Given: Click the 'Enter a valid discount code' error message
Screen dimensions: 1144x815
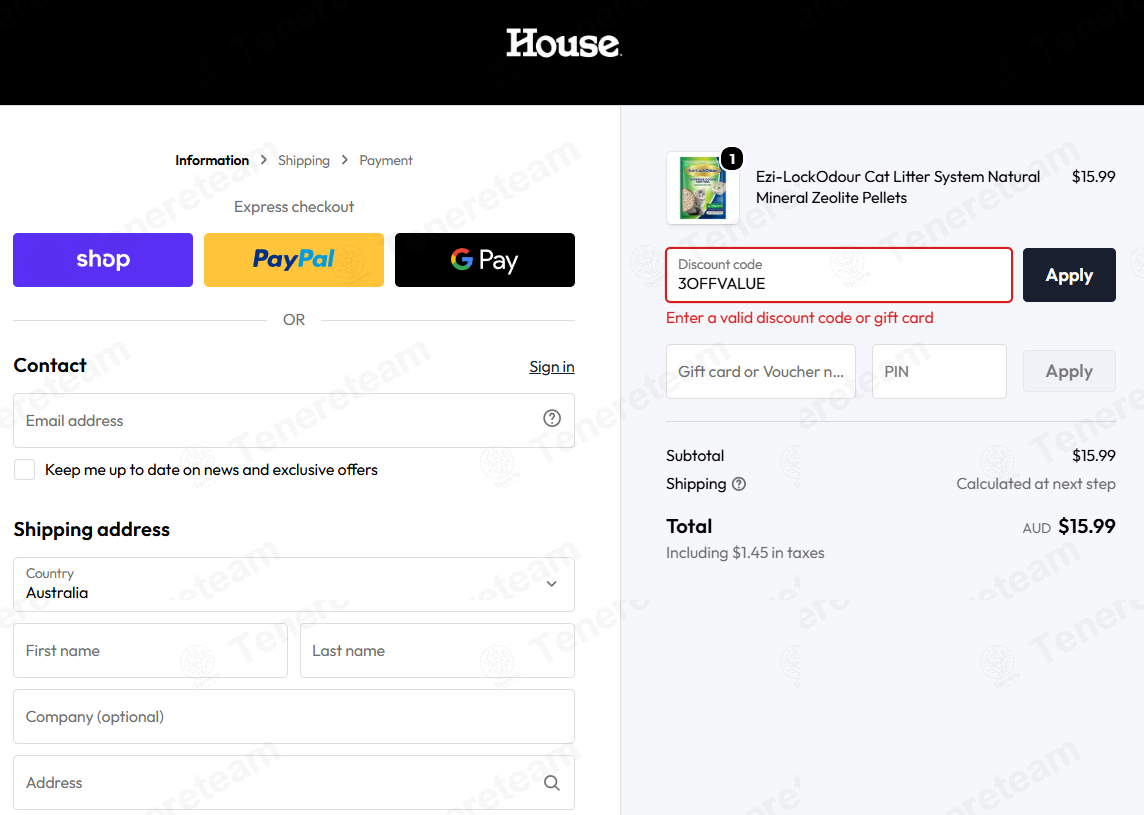Looking at the screenshot, I should click(800, 318).
